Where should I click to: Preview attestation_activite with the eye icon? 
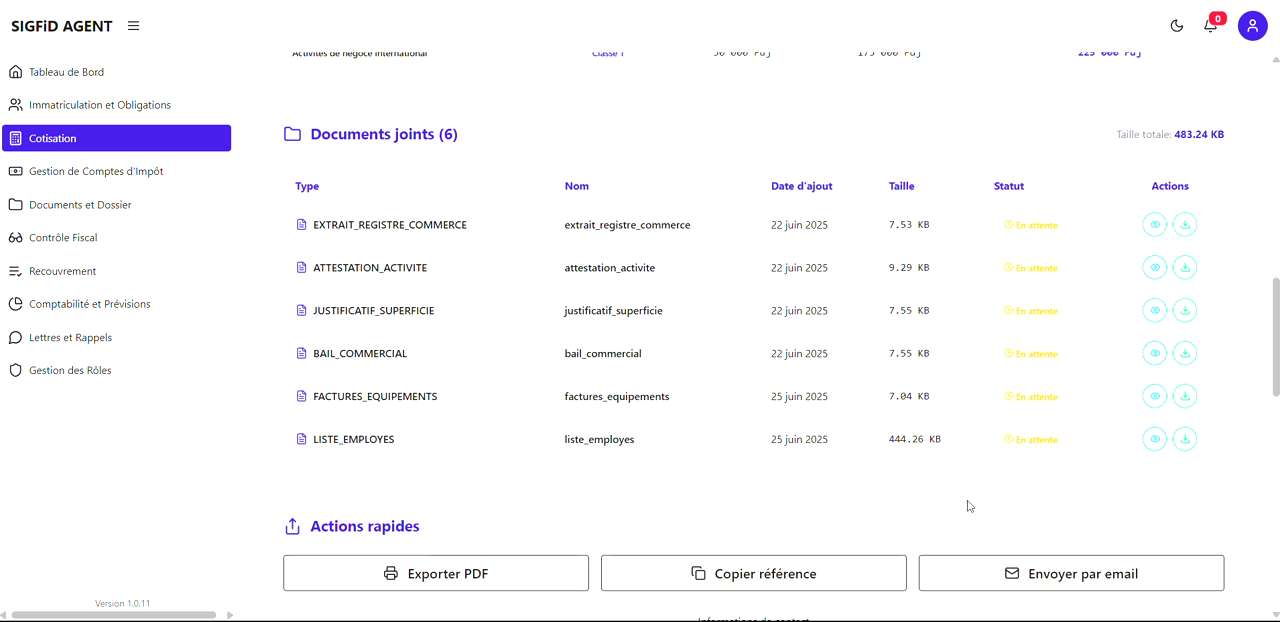click(x=1155, y=267)
